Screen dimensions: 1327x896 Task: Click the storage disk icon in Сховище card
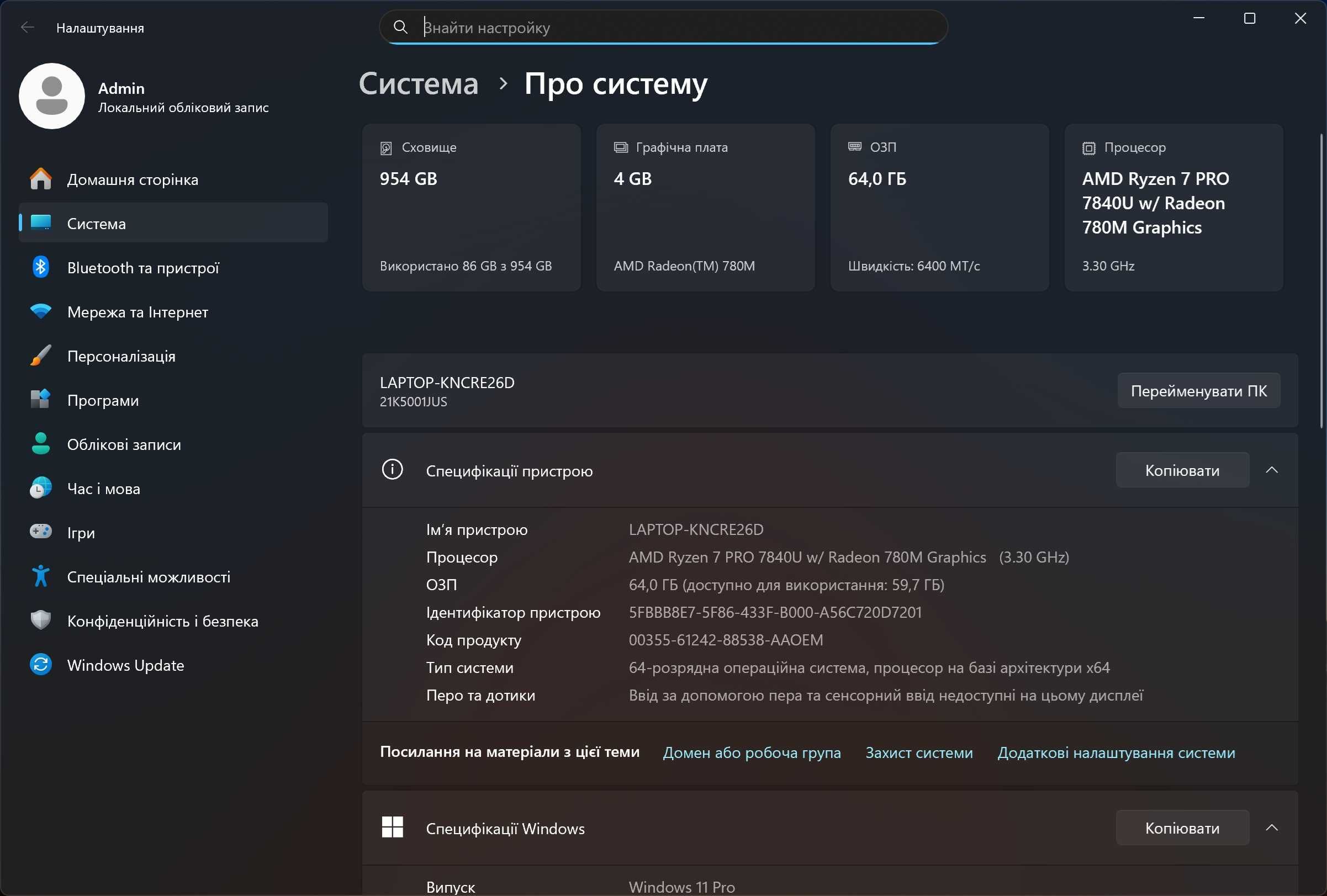386,149
